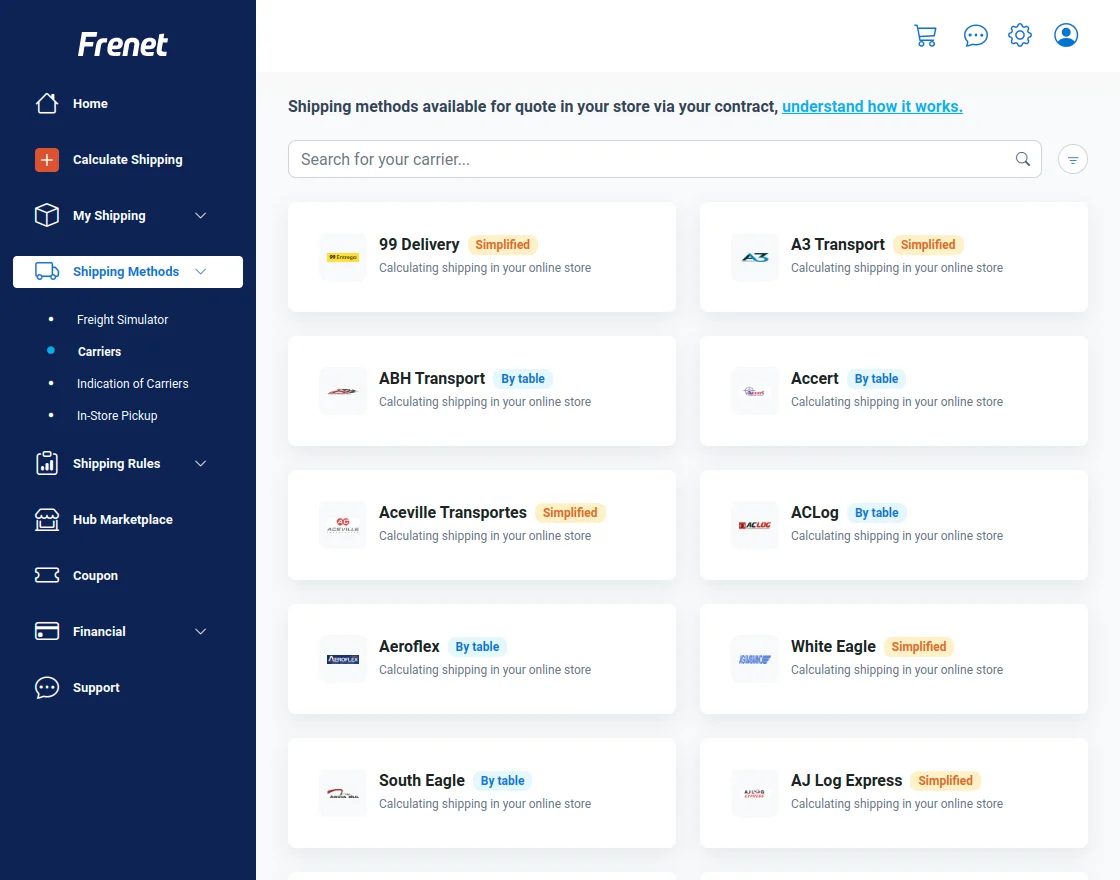Click the Aeroflex carrier logo
This screenshot has width=1120, height=880.
pos(343,659)
